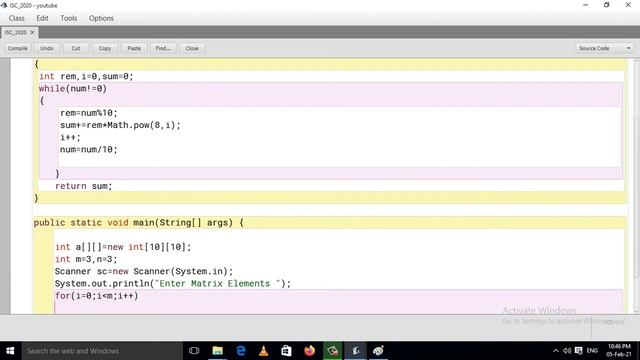
Task: Click the 'Enter Matrix Elements' println line
Action: 173,284
